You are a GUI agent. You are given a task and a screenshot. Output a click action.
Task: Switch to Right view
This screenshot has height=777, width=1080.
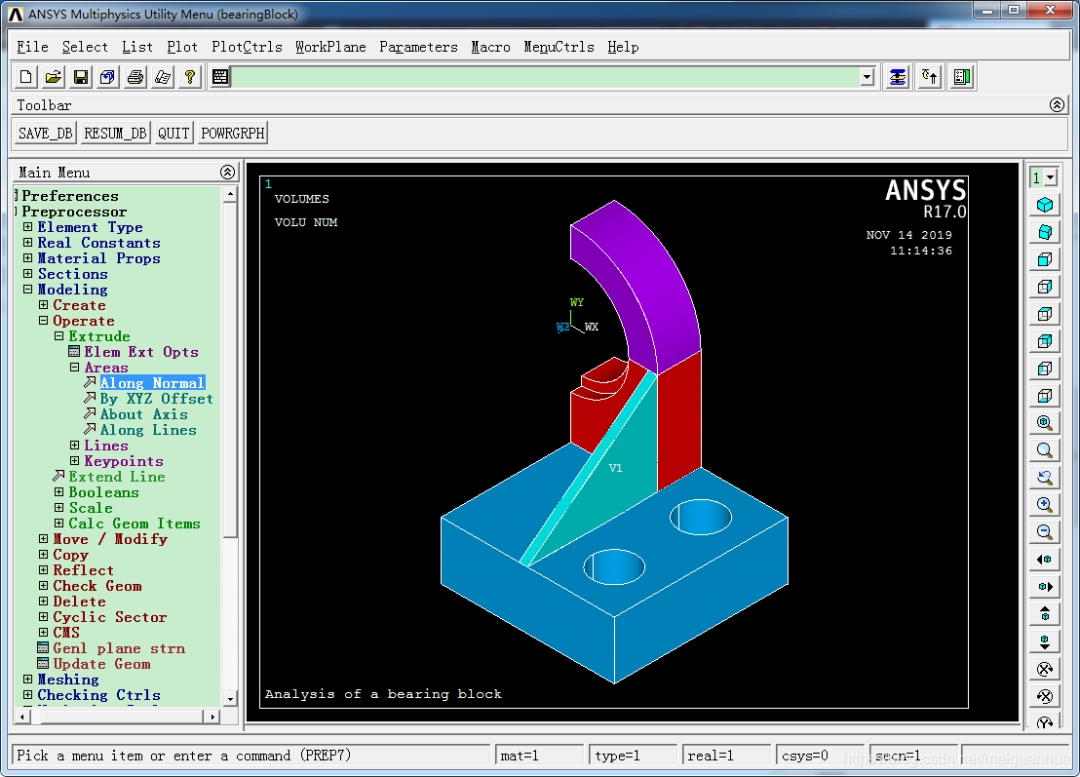1044,287
